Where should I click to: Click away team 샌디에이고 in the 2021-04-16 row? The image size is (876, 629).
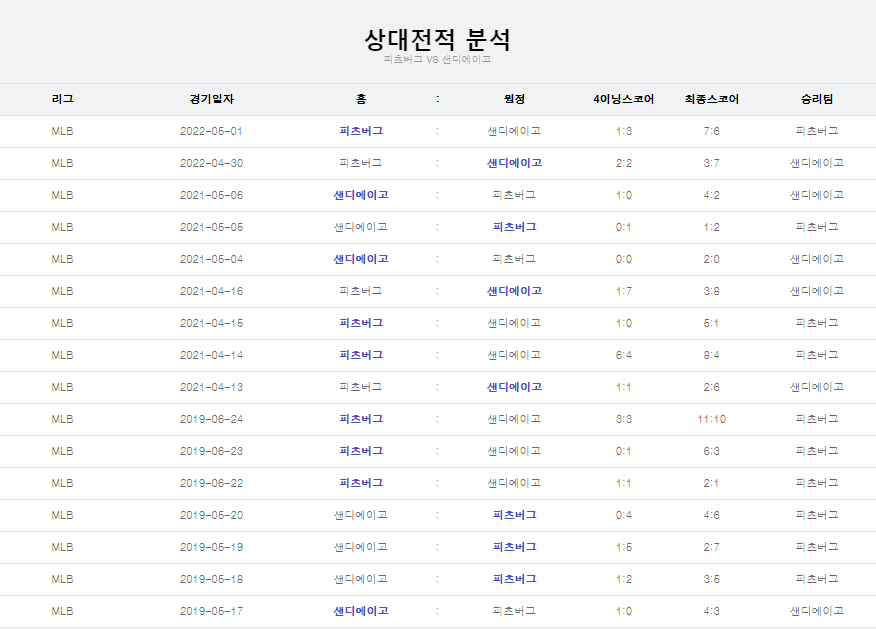[514, 291]
